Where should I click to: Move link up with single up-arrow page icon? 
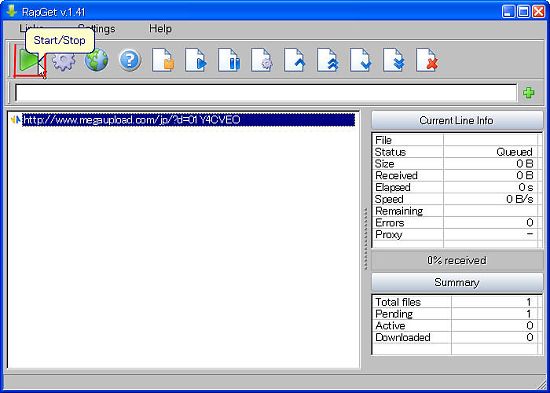(x=295, y=60)
